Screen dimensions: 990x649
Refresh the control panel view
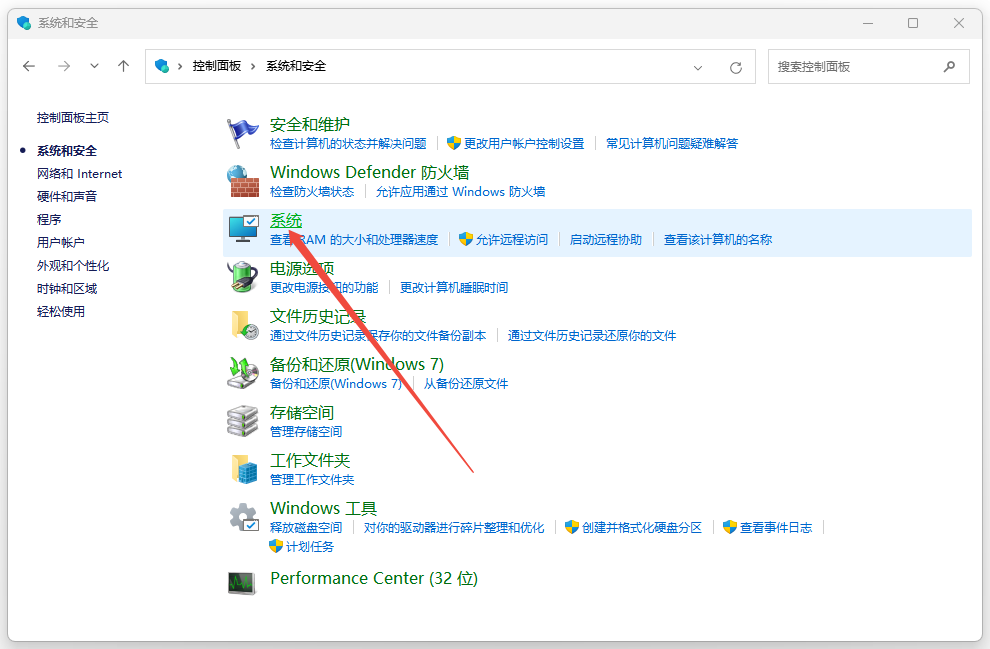(x=736, y=68)
